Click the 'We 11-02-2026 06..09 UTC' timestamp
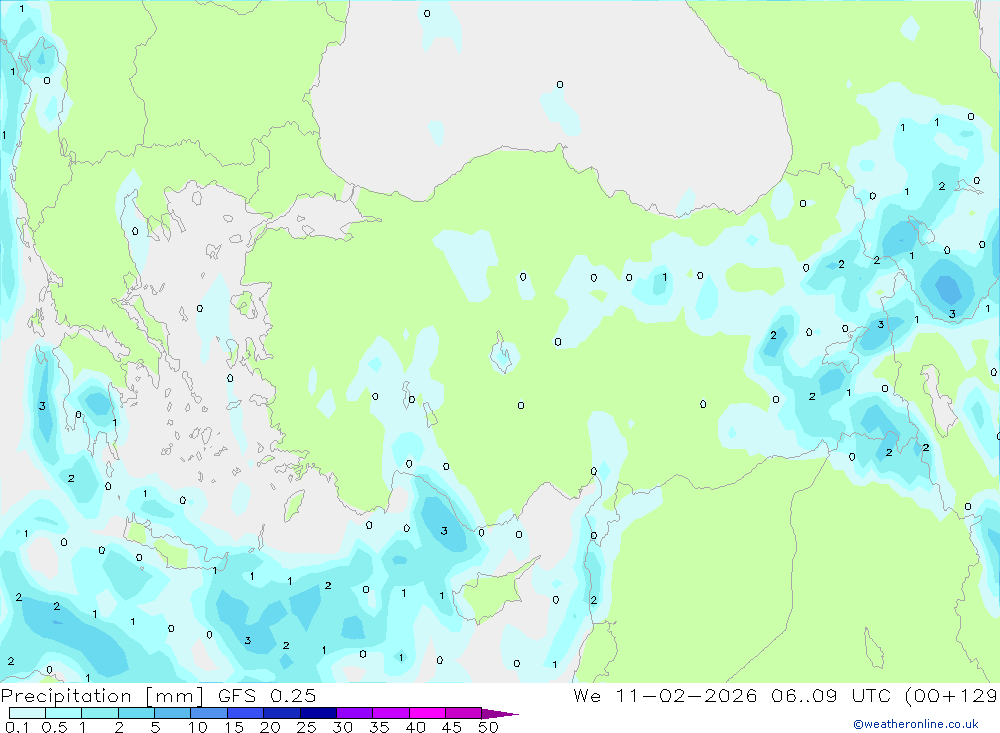Image resolution: width=1000 pixels, height=733 pixels. (732, 695)
